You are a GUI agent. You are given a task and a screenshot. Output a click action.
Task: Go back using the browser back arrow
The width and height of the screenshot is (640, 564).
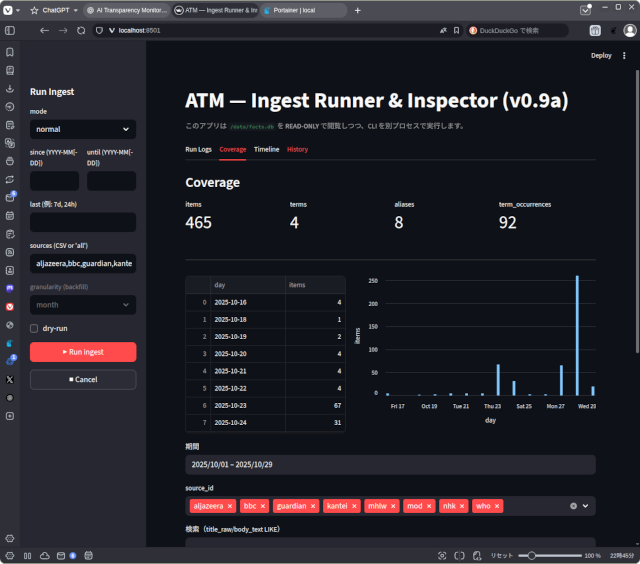44,31
